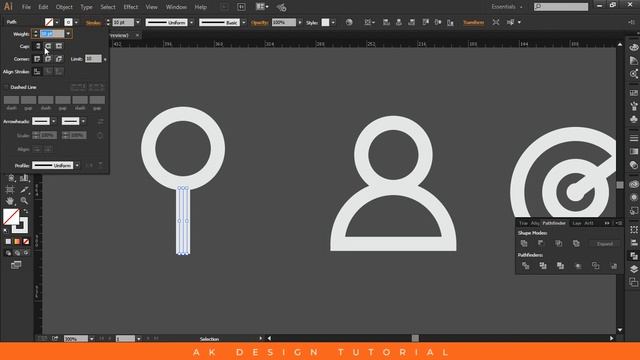This screenshot has width=640, height=360.
Task: Click Intersect in Shape Modes
Action: click(559, 244)
